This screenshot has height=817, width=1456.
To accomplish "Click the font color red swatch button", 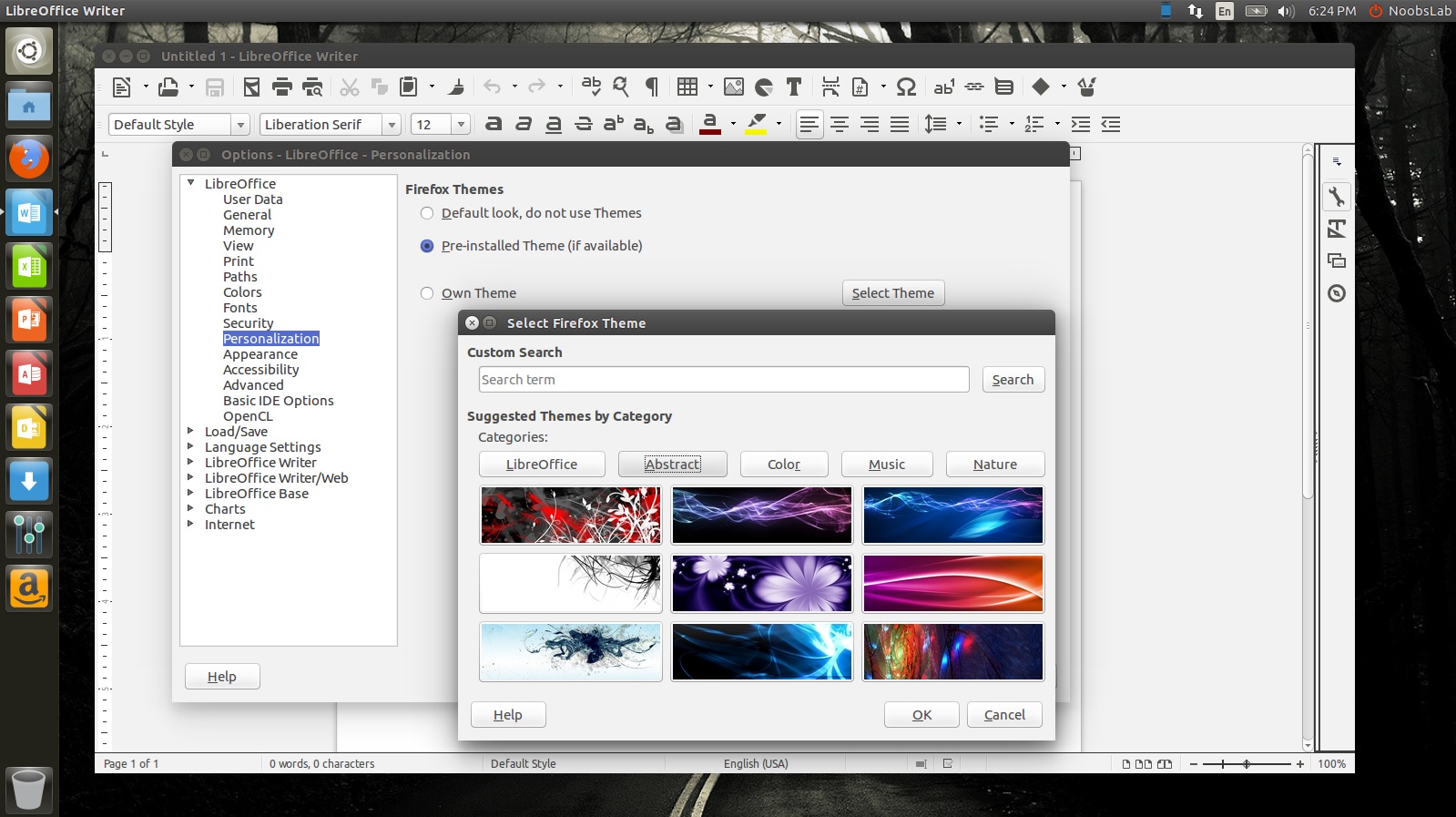I will point(710,125).
